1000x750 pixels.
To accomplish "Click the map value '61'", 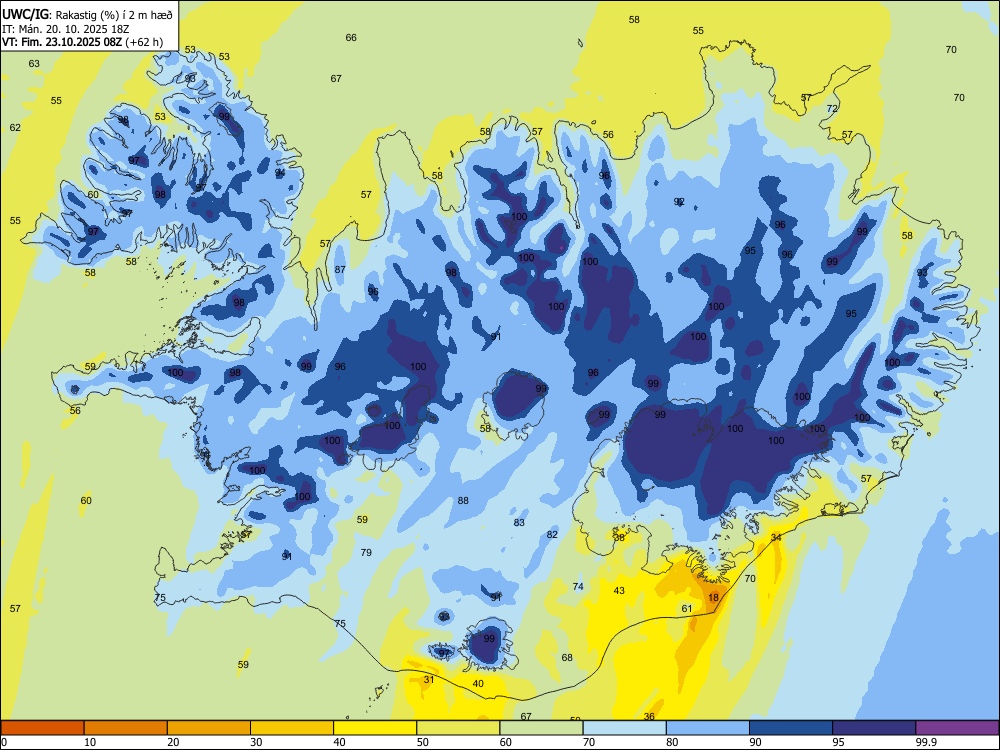I will click(x=686, y=608).
